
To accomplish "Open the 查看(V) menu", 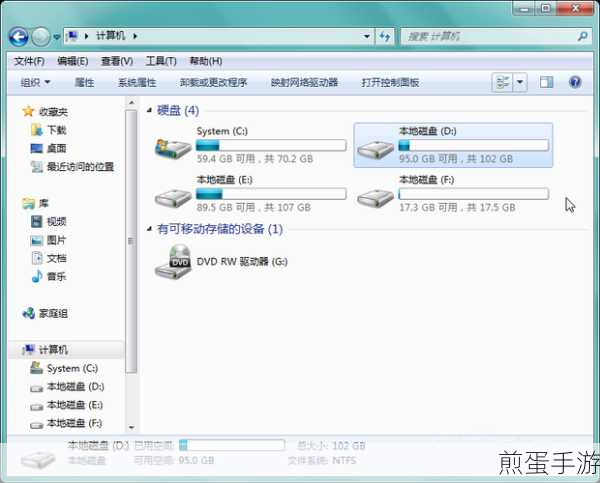I will pyautogui.click(x=117, y=61).
